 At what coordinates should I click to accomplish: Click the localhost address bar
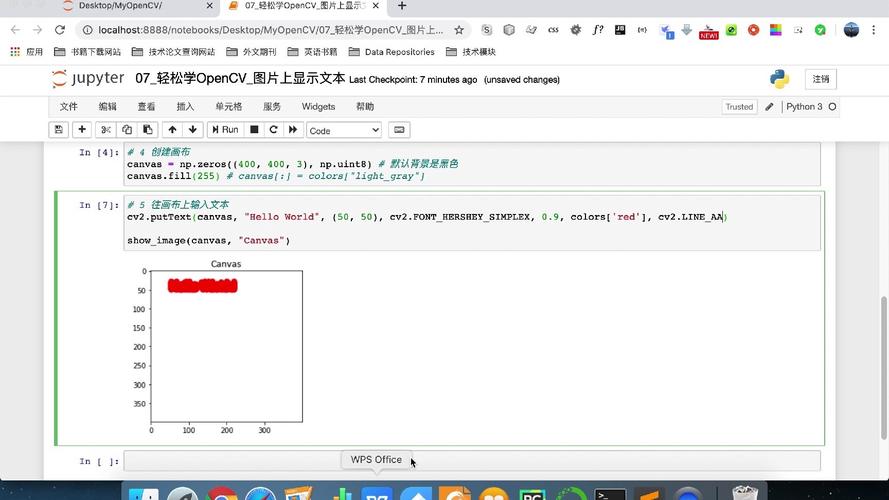pyautogui.click(x=270, y=30)
